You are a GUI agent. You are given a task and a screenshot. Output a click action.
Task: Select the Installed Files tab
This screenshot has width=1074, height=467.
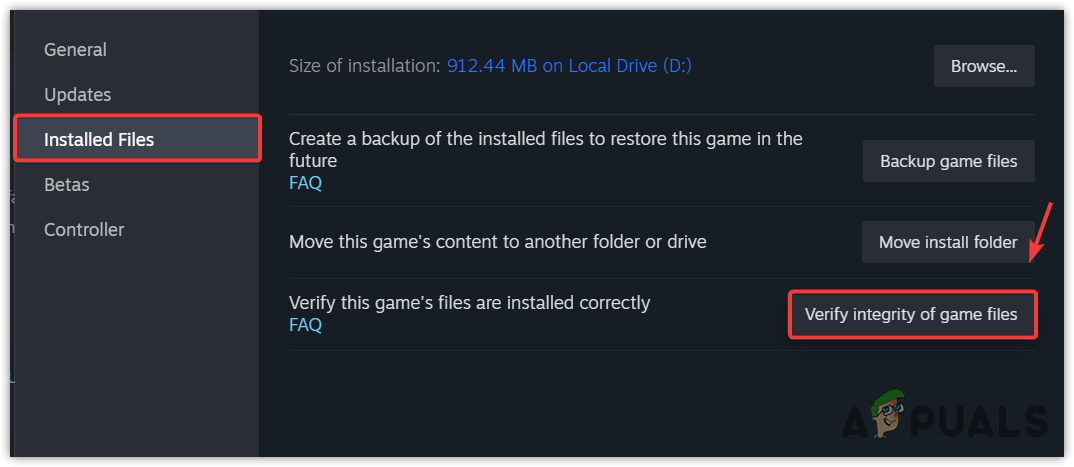click(x=99, y=140)
